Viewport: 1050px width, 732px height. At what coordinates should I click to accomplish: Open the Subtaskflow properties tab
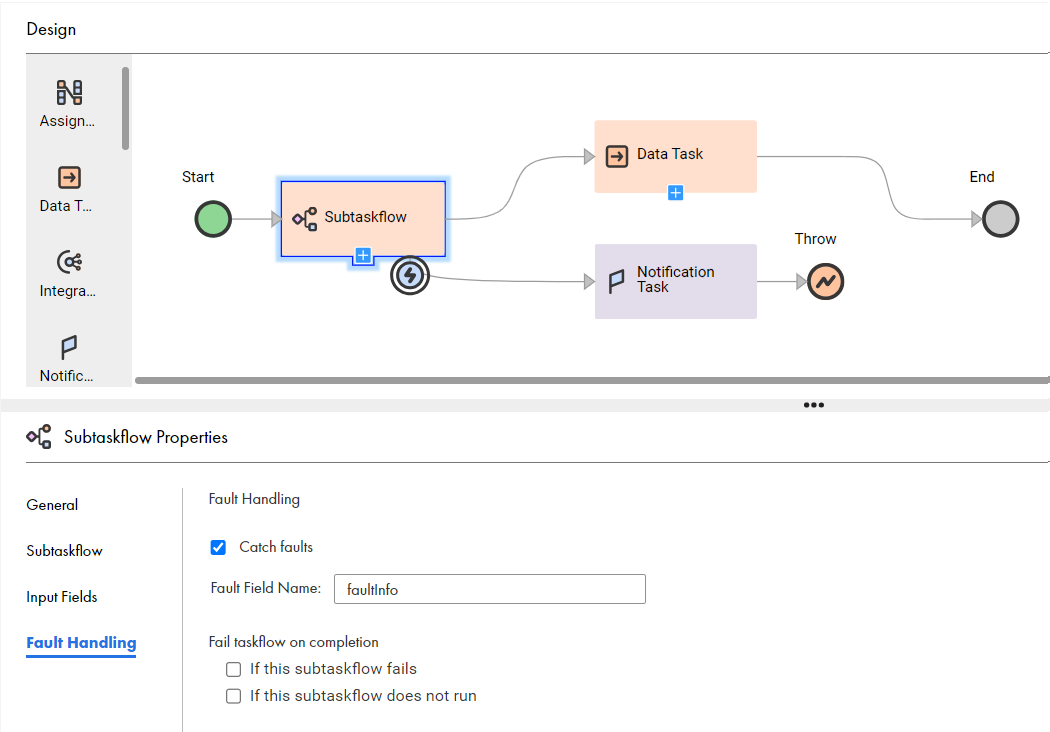pos(64,551)
